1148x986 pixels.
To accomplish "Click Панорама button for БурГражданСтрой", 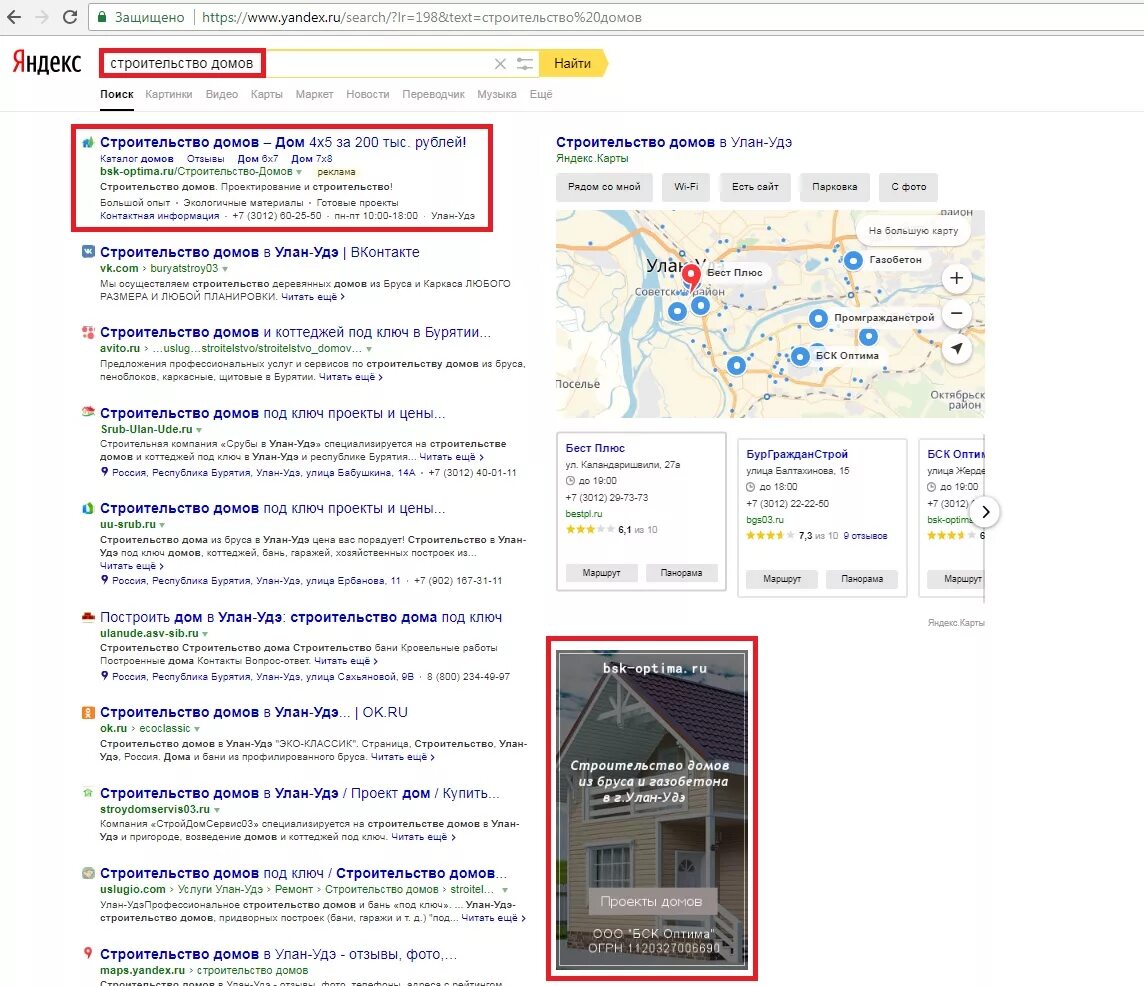I will 862,578.
